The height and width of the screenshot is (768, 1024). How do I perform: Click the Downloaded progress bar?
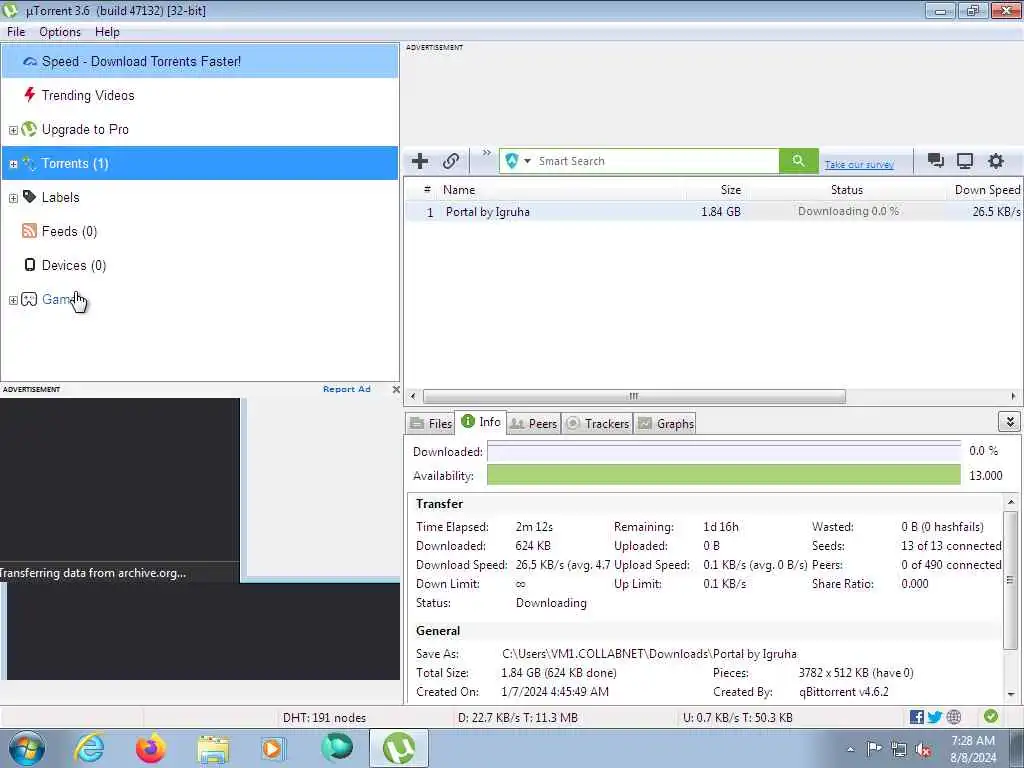(724, 451)
